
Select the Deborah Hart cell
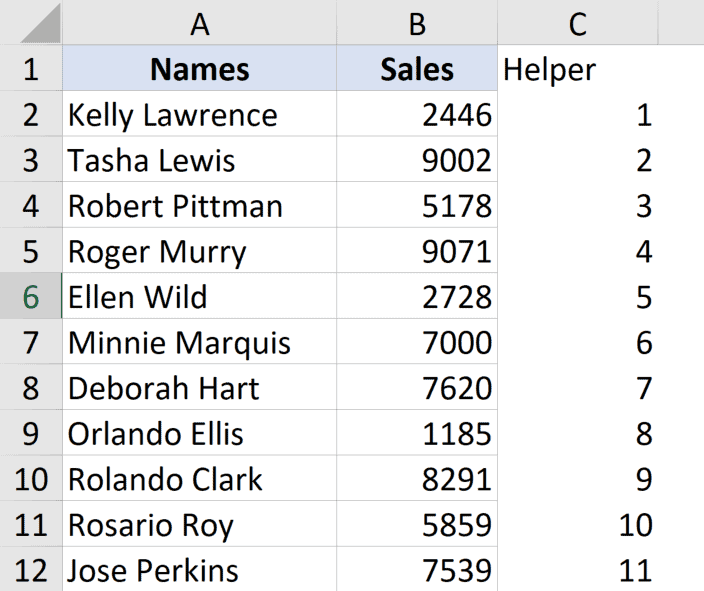pos(199,388)
